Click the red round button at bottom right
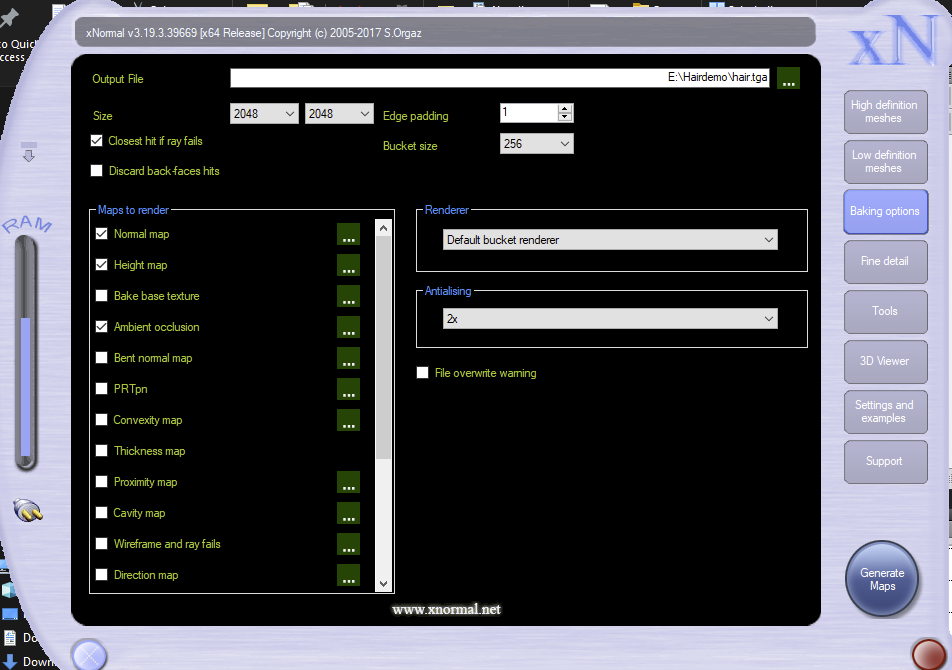952x670 pixels. (929, 654)
